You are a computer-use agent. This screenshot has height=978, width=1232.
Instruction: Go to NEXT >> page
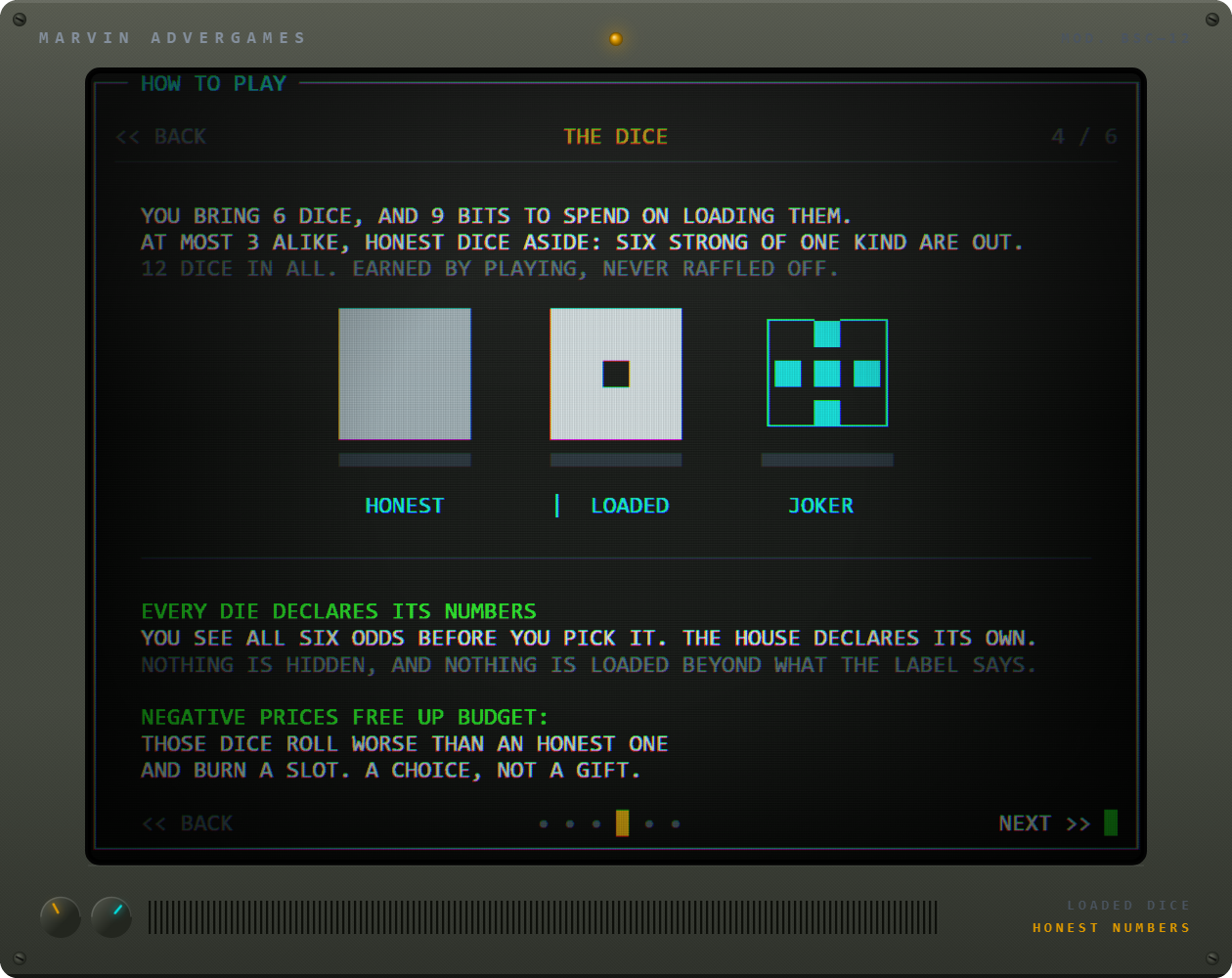click(x=1044, y=823)
